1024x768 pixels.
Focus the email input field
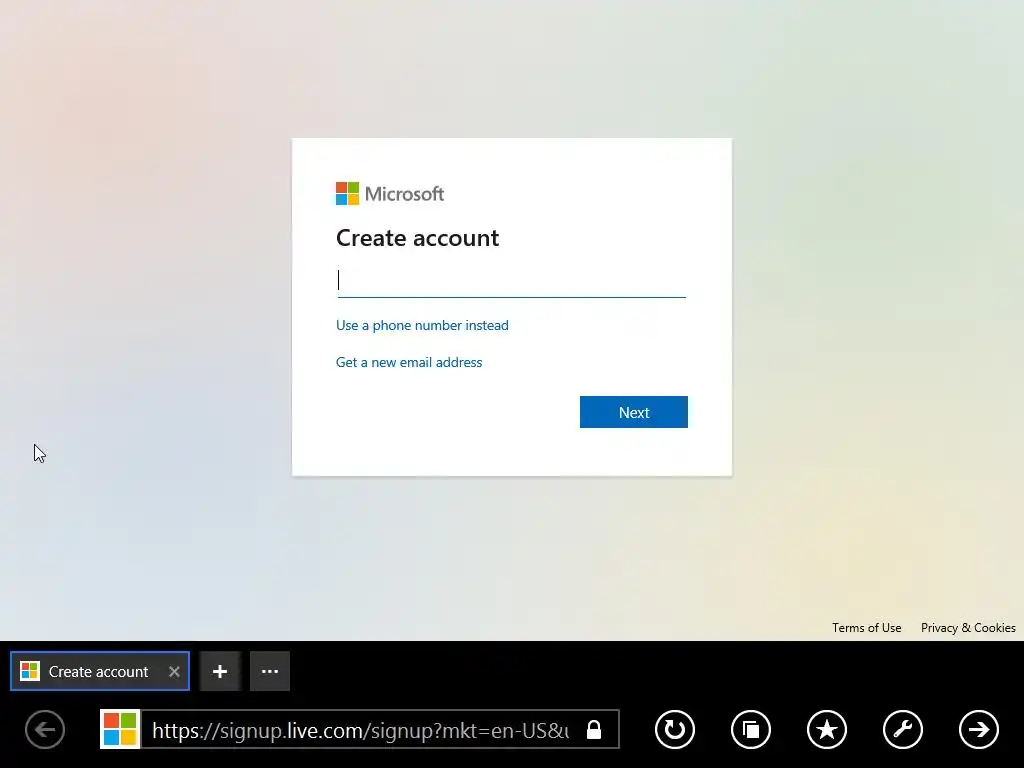pos(511,281)
